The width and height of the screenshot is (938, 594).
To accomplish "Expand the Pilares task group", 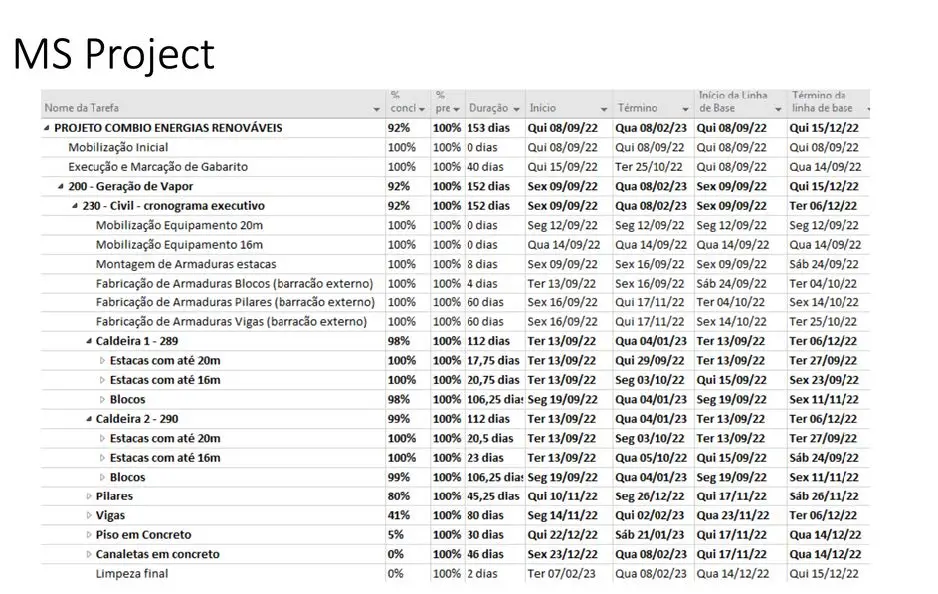I will (x=88, y=496).
